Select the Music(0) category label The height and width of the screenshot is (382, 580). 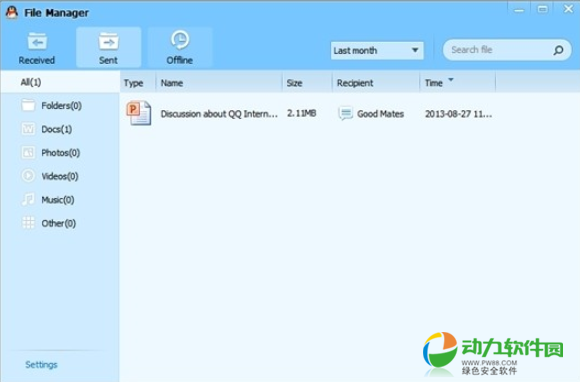coord(58,200)
